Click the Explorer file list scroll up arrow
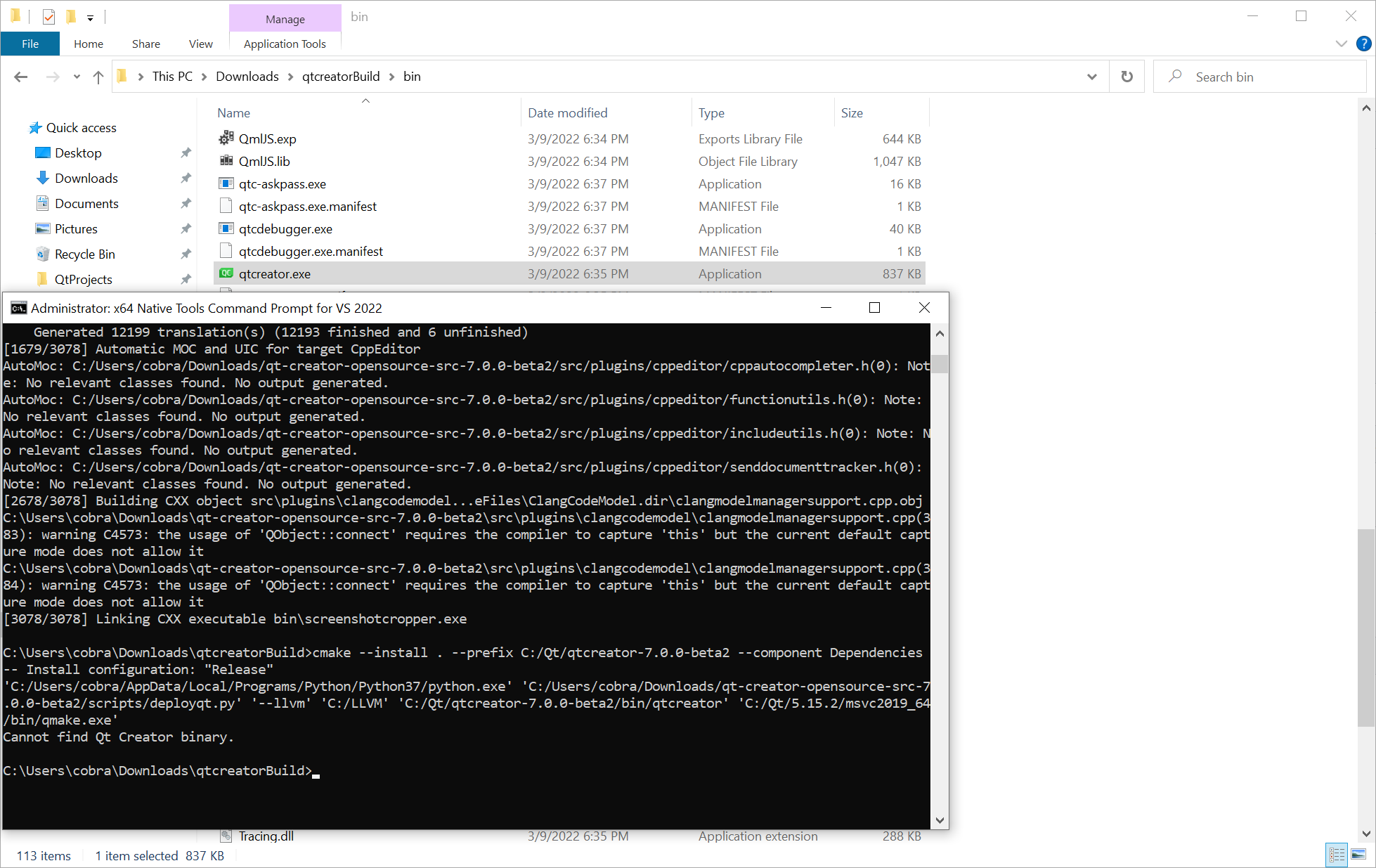Viewport: 1376px width, 868px height. click(x=1365, y=108)
